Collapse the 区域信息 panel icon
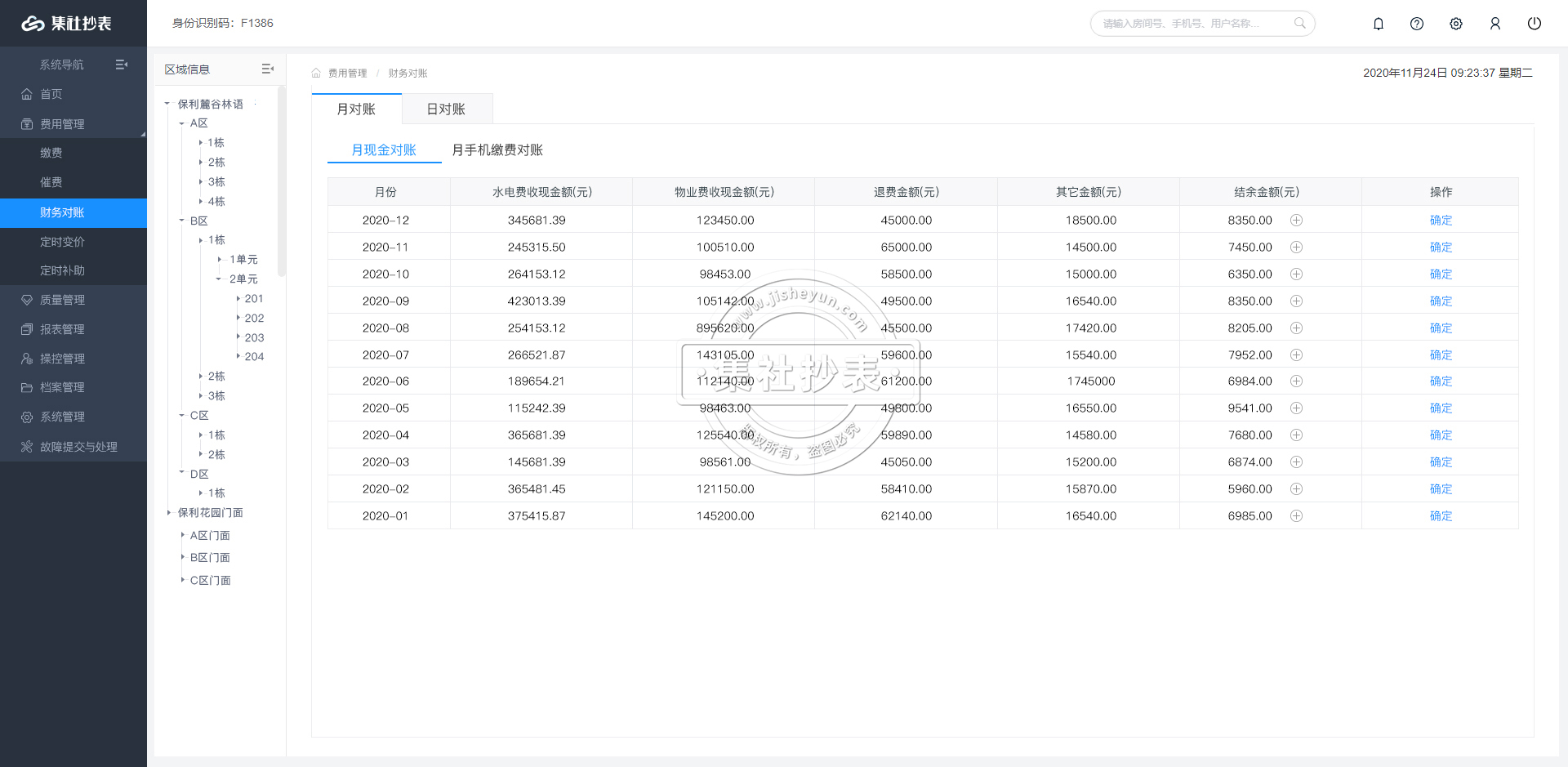 (267, 69)
